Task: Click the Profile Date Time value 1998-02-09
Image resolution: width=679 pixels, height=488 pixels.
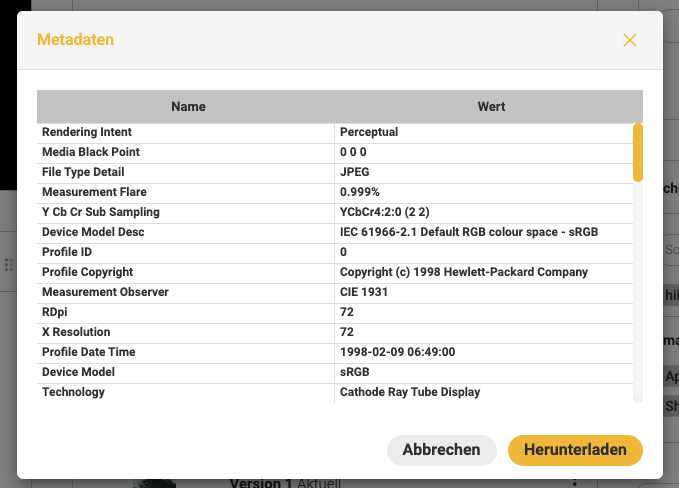Action: point(398,352)
